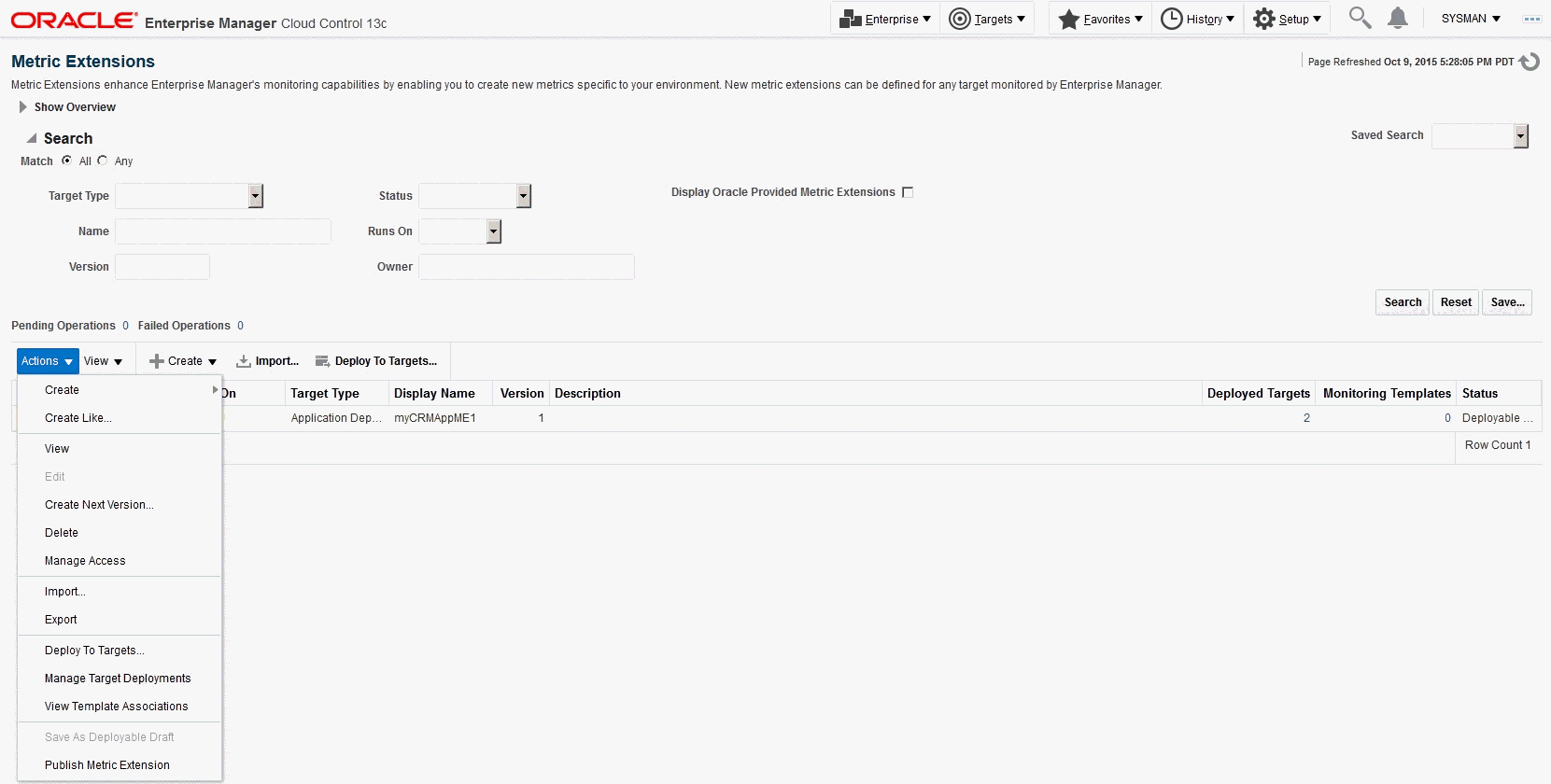Click the Application Dep... target type cell
Screen dimensions: 1551x784
(336, 418)
